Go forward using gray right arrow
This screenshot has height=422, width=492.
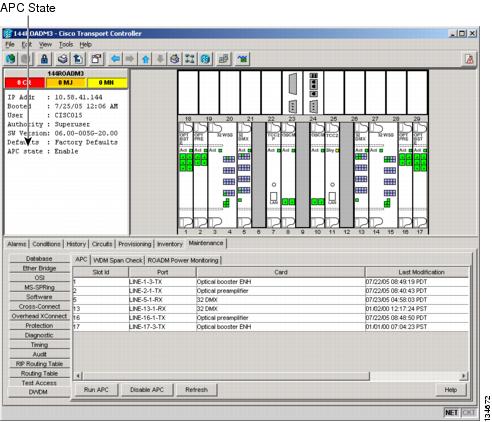130,59
